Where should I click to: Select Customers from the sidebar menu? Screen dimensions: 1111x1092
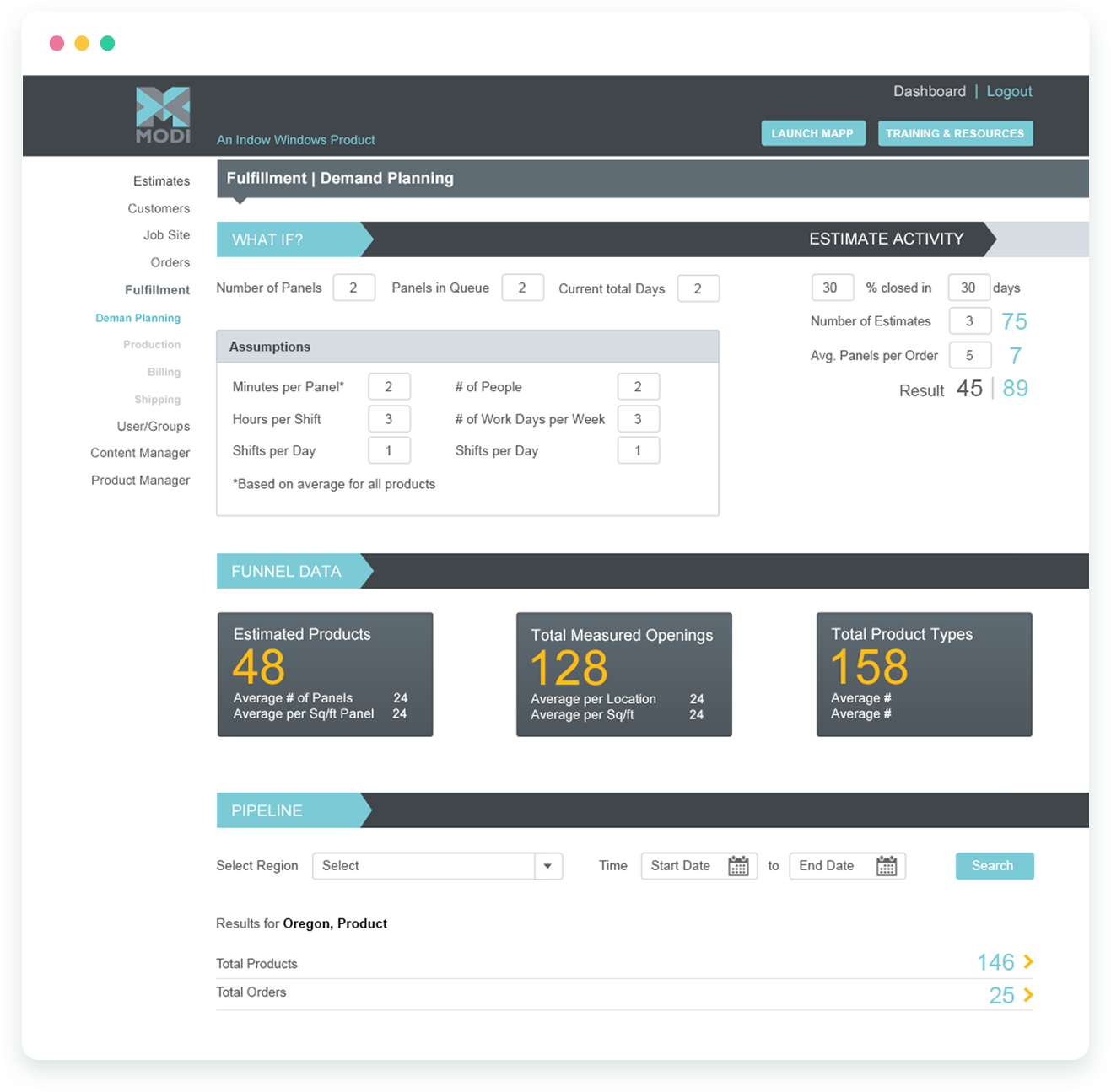[x=159, y=208]
